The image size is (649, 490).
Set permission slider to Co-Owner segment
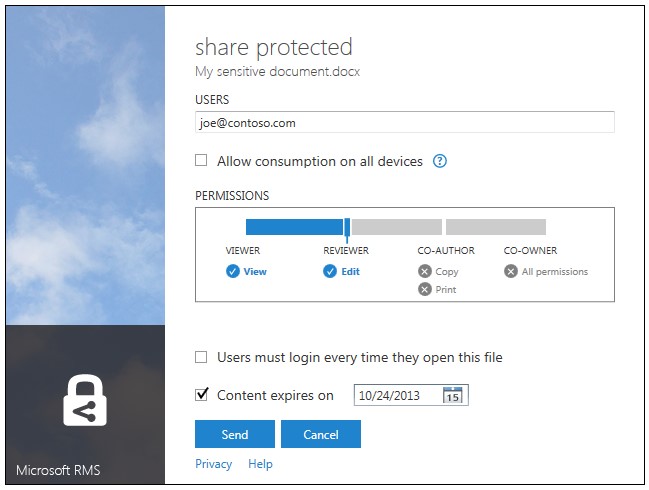495,227
